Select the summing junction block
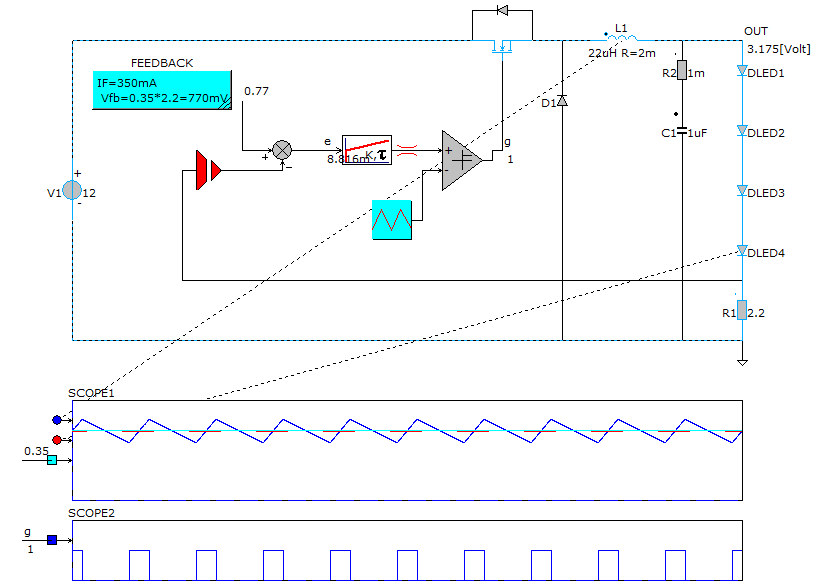 click(282, 150)
